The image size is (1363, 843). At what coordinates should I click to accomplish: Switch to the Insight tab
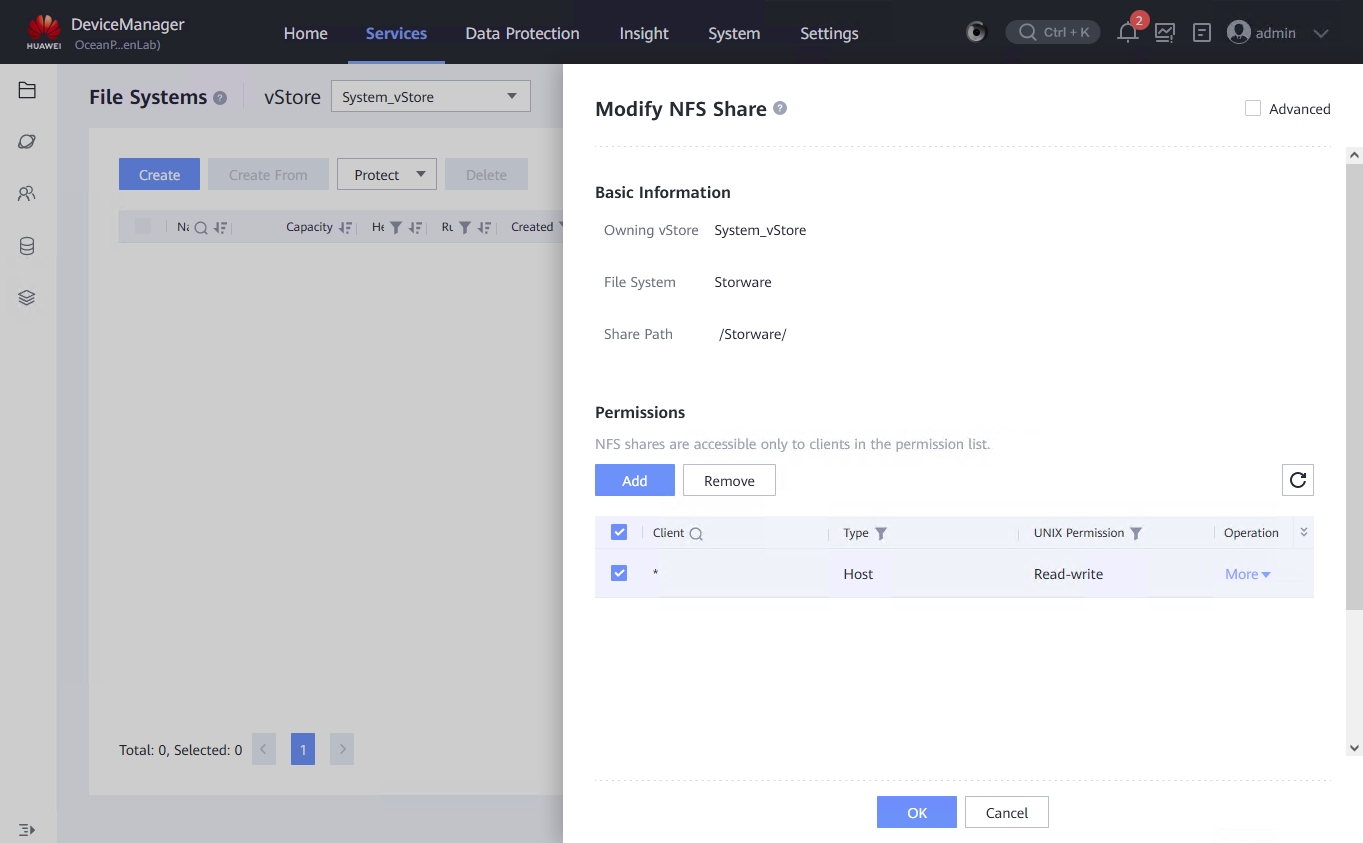(x=643, y=33)
